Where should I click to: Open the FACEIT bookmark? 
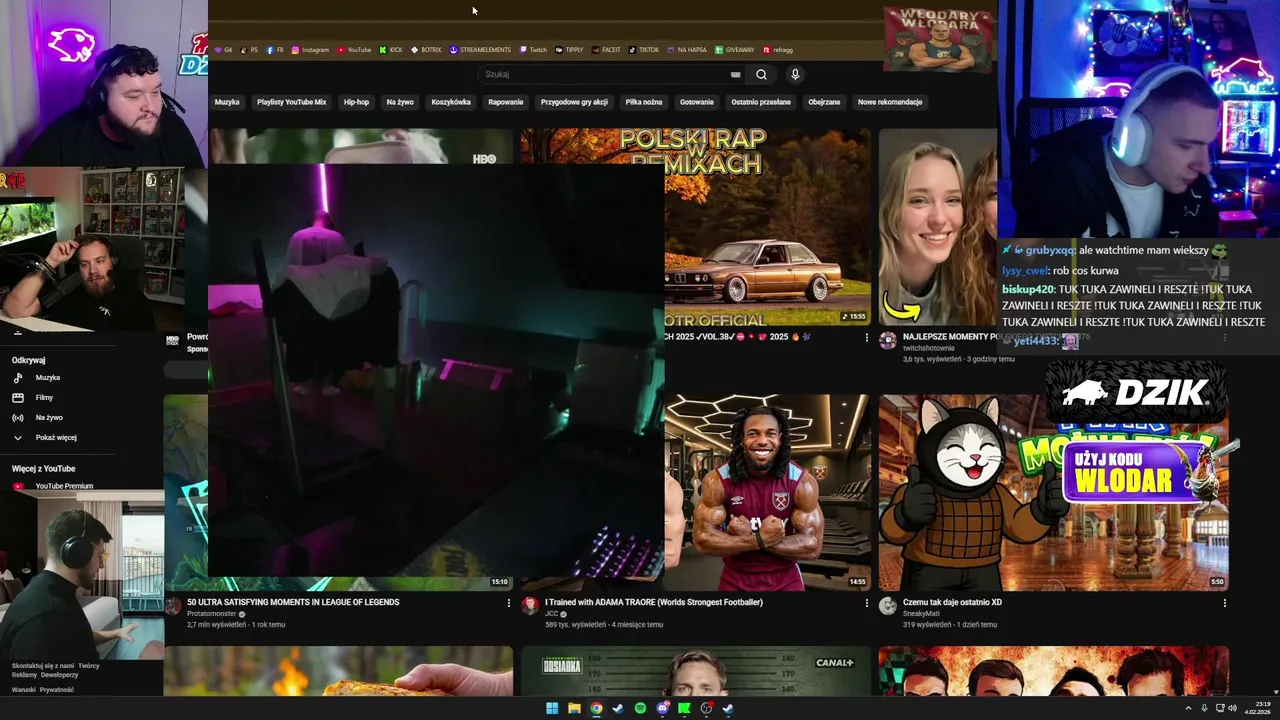606,49
